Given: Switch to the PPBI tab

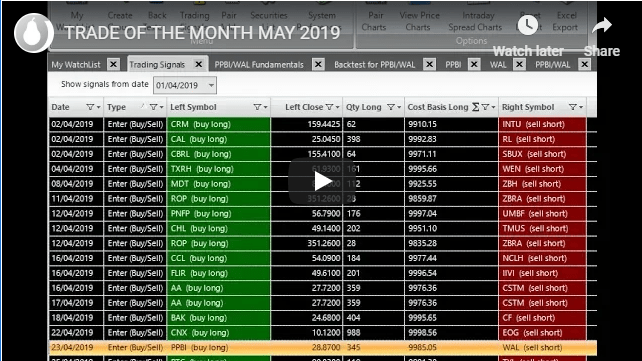Looking at the screenshot, I should [453, 65].
